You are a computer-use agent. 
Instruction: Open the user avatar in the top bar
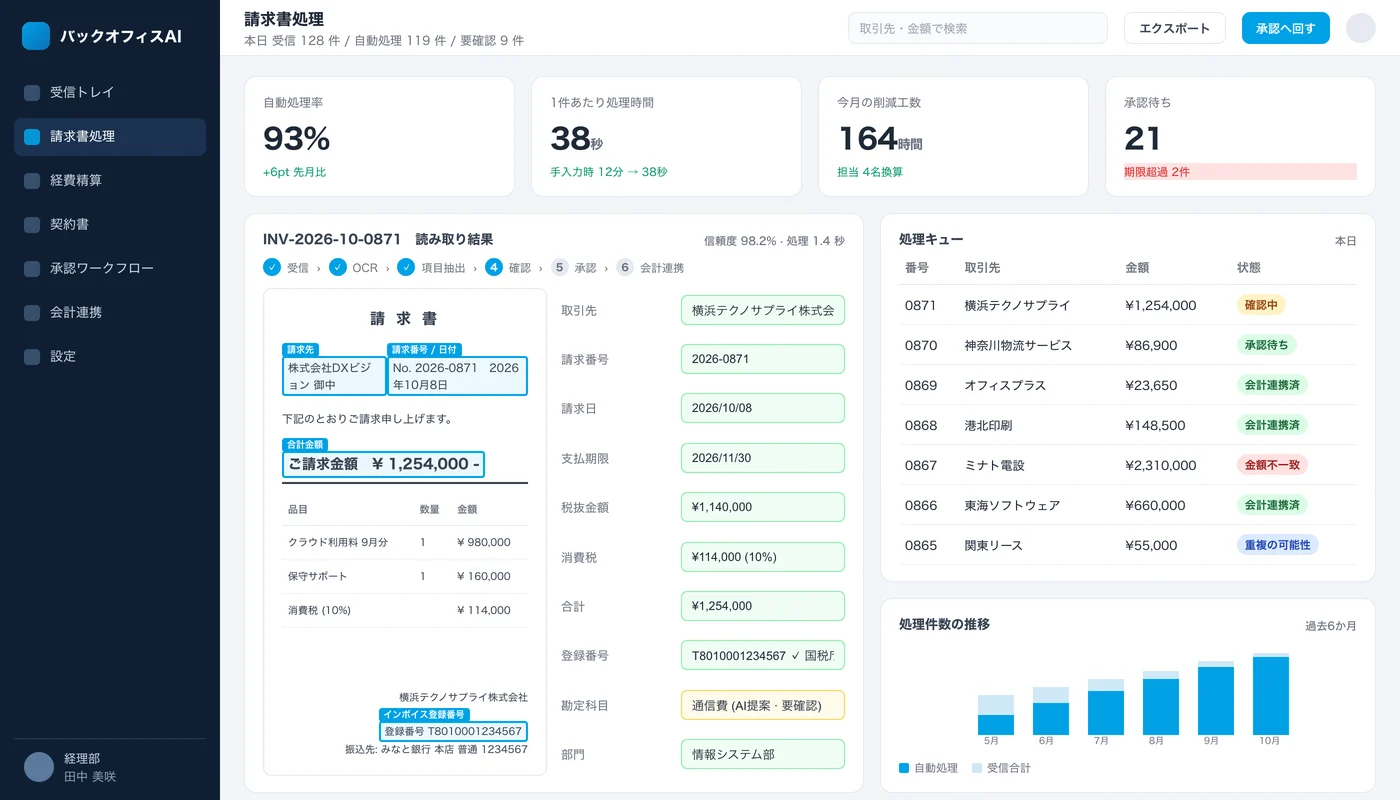coord(1361,28)
